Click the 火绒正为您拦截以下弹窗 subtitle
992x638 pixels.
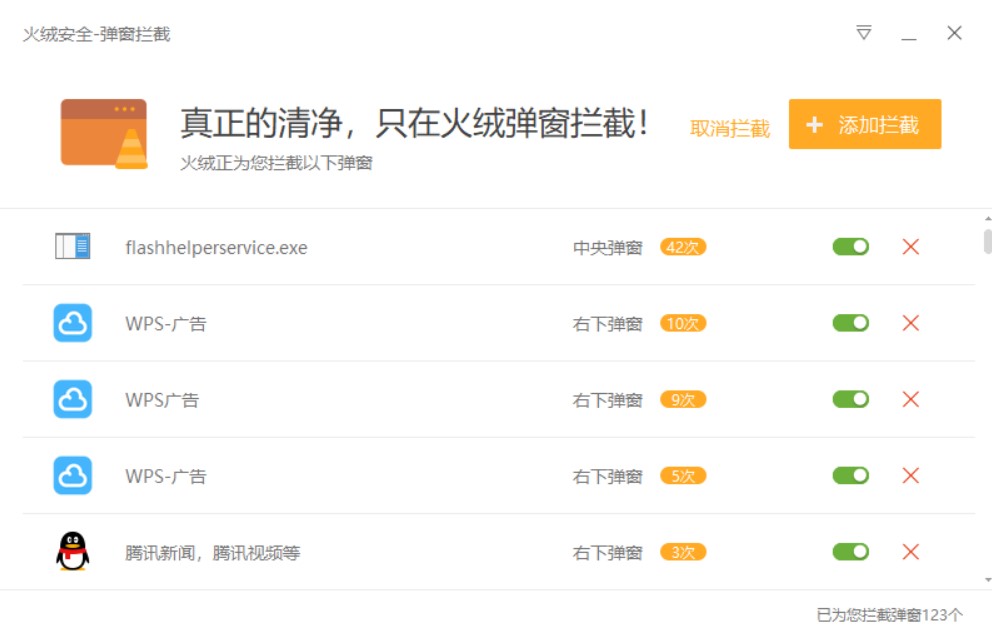click(276, 163)
